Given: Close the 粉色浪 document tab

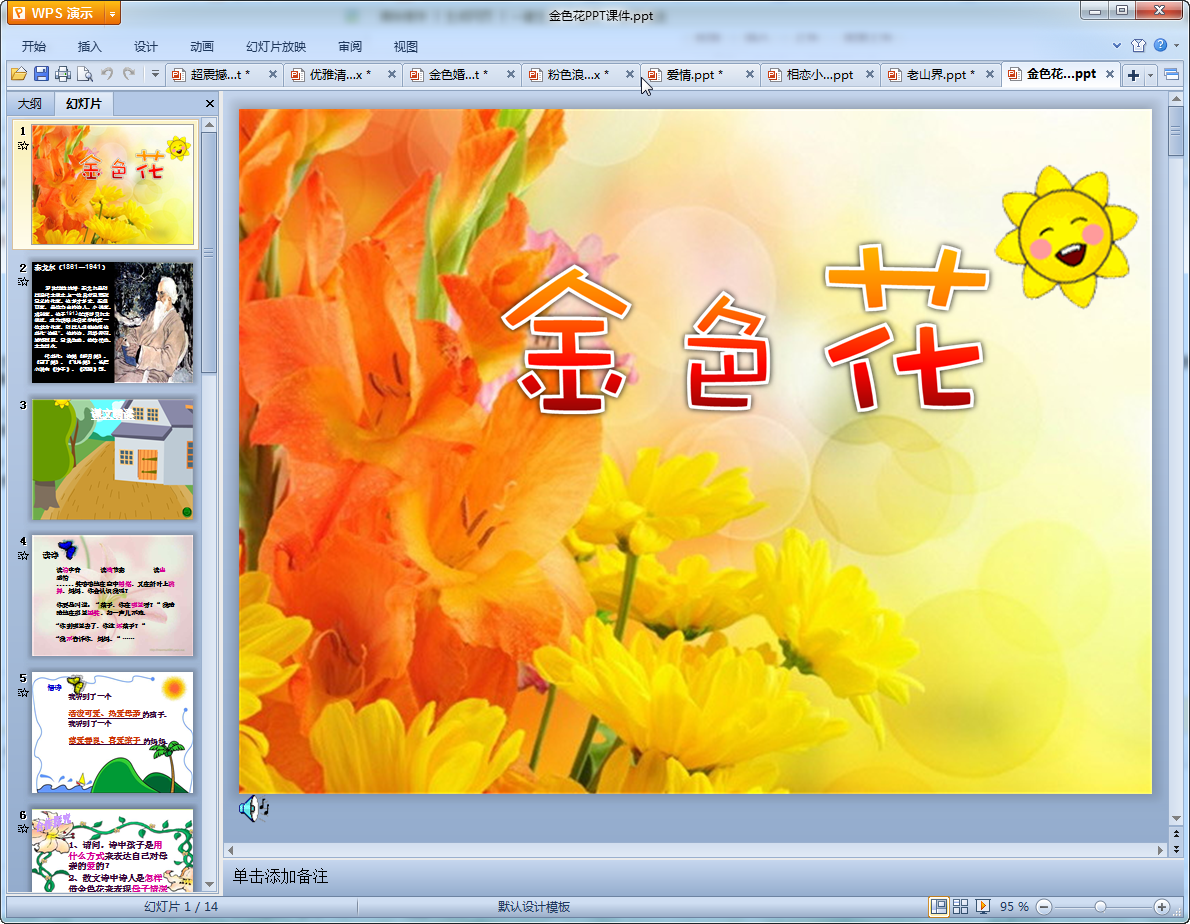Looking at the screenshot, I should 629,74.
